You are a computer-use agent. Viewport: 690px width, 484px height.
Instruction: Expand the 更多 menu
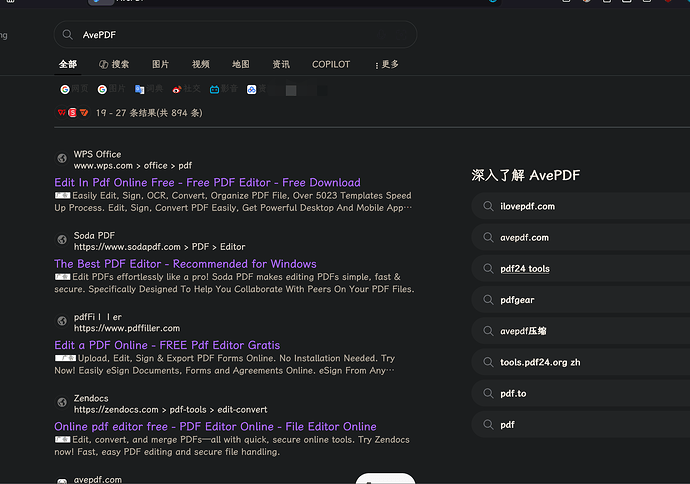pos(387,64)
